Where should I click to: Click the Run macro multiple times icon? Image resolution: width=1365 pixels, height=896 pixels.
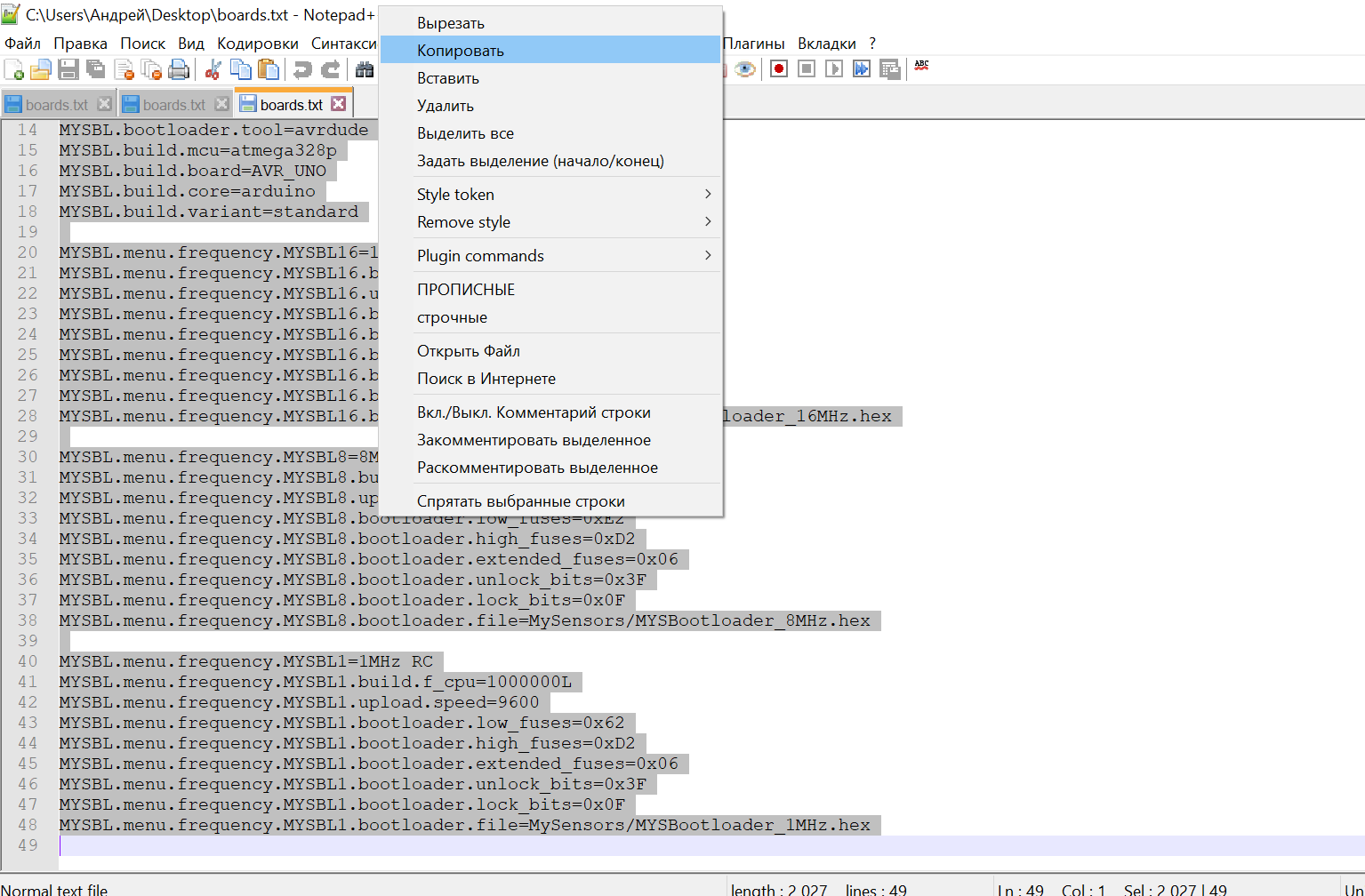click(x=862, y=69)
